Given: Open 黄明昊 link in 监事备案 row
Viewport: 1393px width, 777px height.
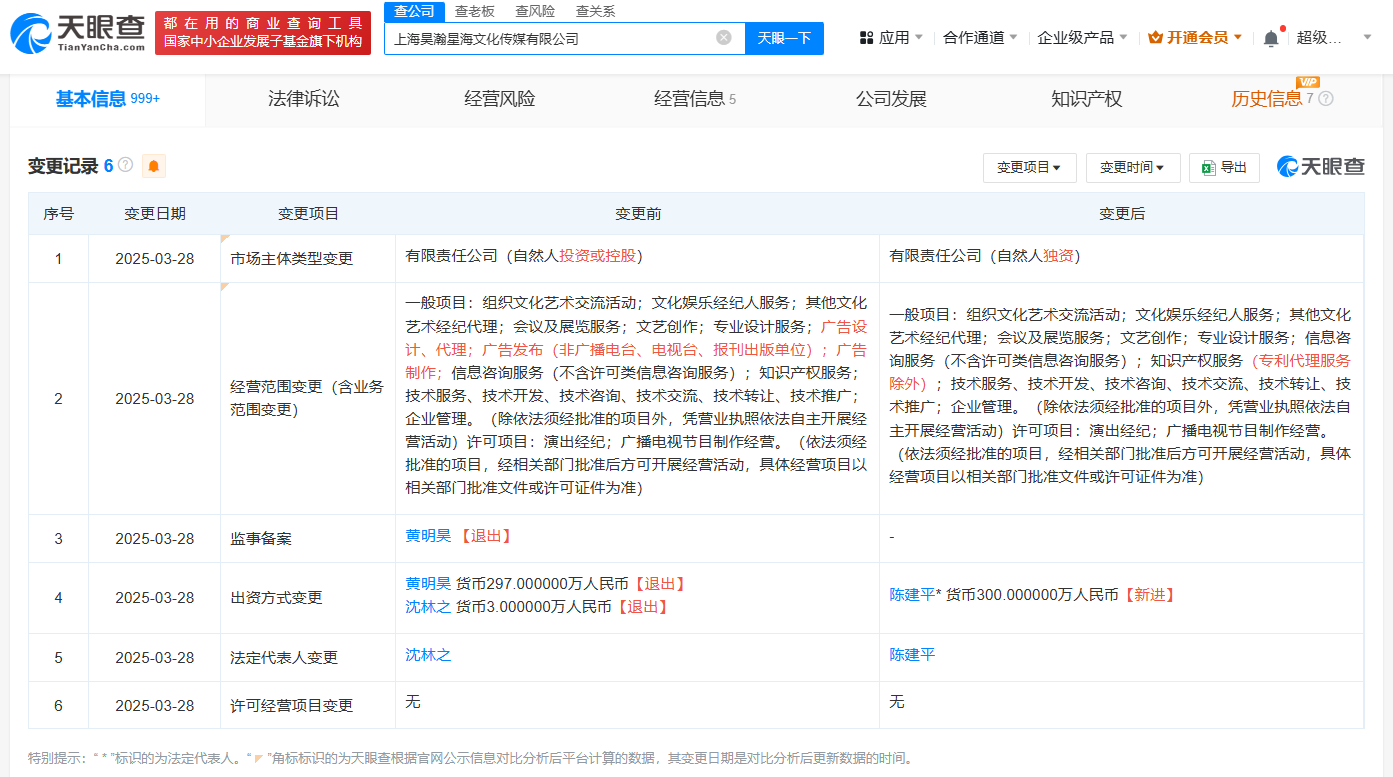Looking at the screenshot, I should point(428,536).
